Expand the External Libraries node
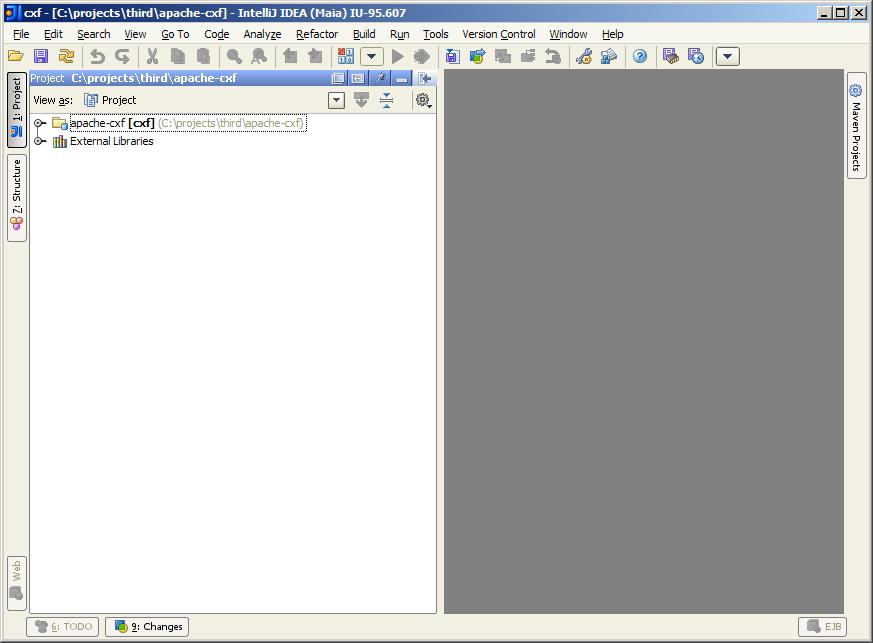The width and height of the screenshot is (873, 643). (x=38, y=141)
